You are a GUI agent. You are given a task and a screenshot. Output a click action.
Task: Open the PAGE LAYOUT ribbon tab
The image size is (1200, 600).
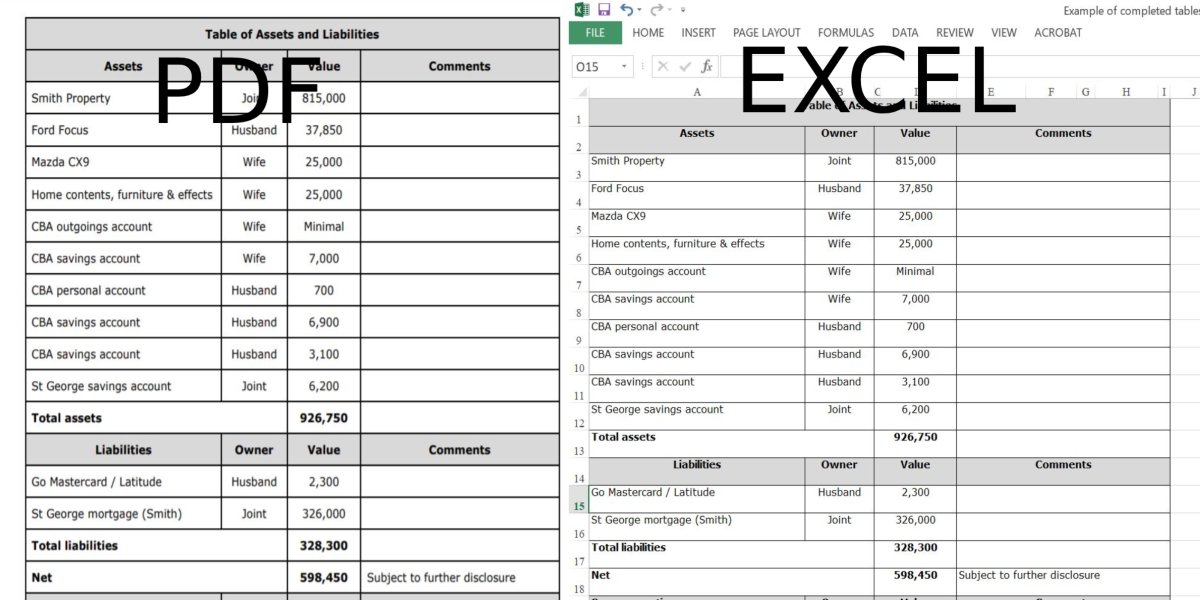[x=767, y=33]
